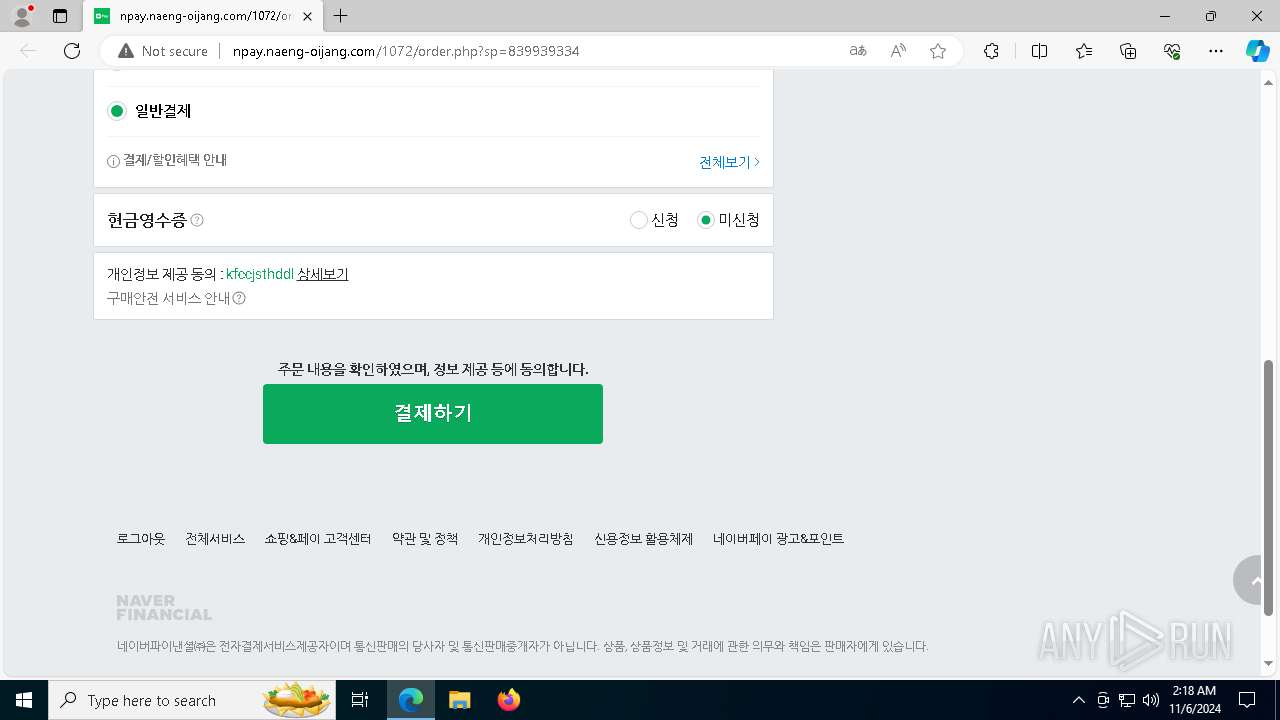Screen dimensions: 1280x720
Task: Open the notification center icon
Action: [x=1247, y=700]
